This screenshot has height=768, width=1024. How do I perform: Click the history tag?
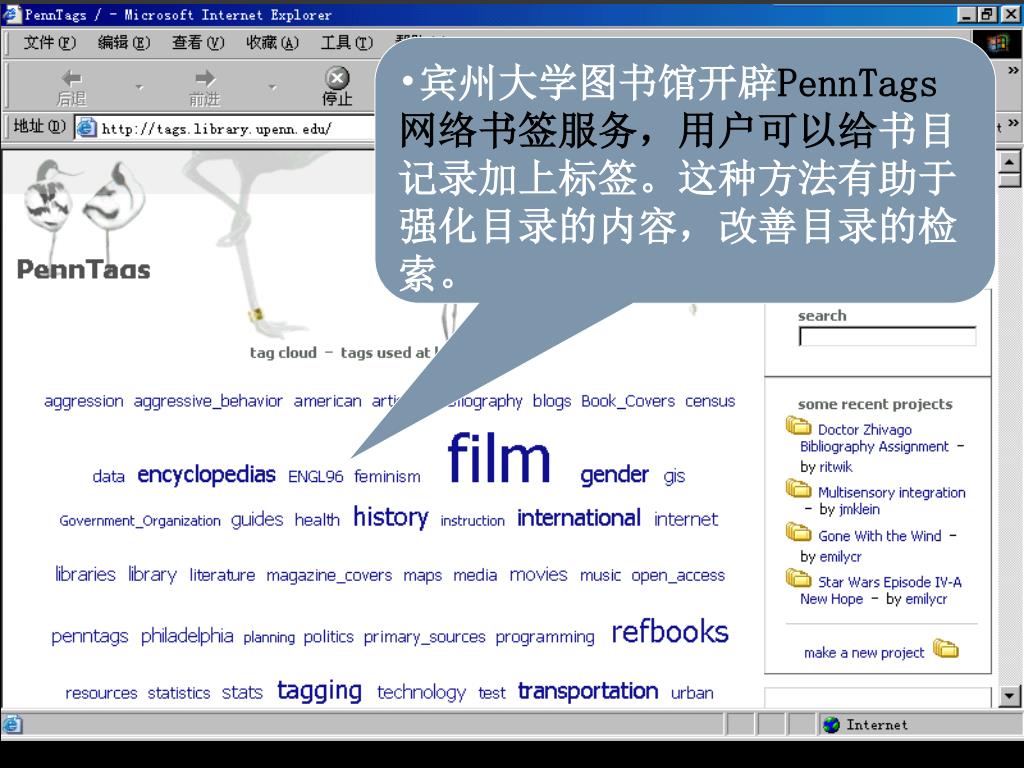click(391, 518)
